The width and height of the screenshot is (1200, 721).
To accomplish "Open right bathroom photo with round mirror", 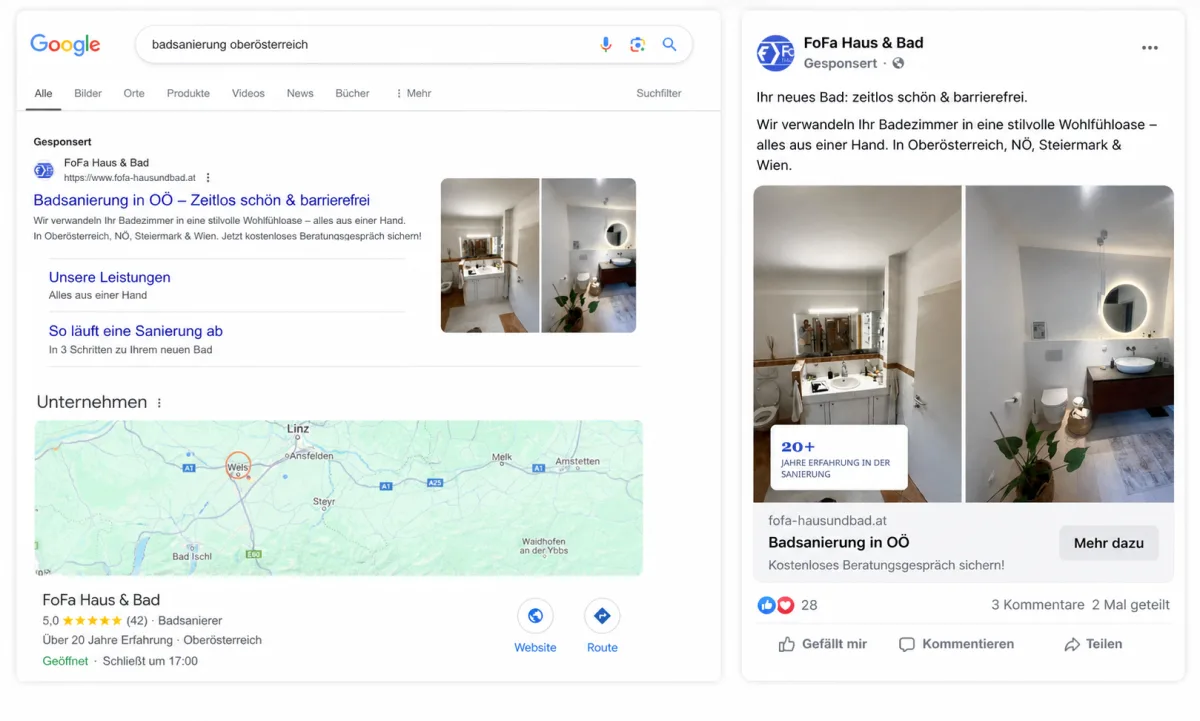I will click(x=1069, y=343).
